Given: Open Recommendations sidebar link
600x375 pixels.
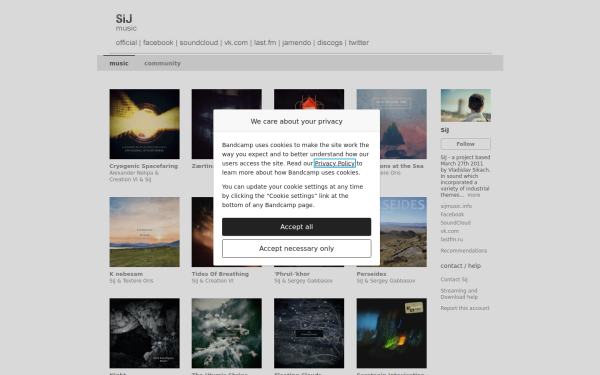Looking at the screenshot, I should tap(464, 251).
